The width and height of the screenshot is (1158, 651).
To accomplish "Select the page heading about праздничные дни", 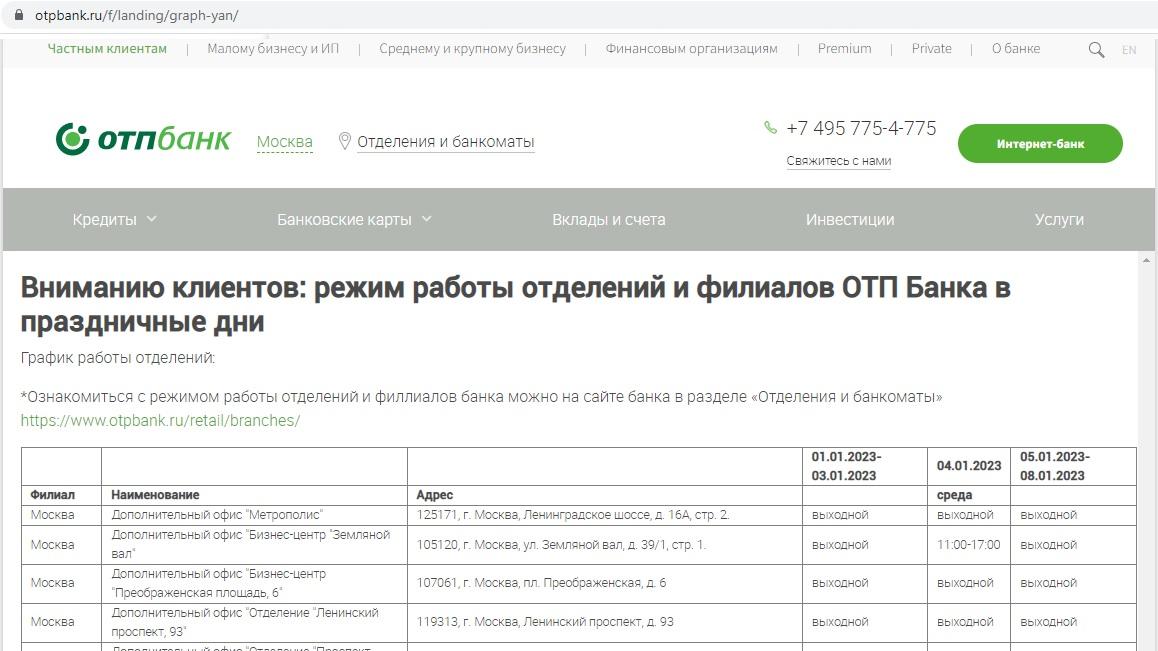I will [515, 304].
